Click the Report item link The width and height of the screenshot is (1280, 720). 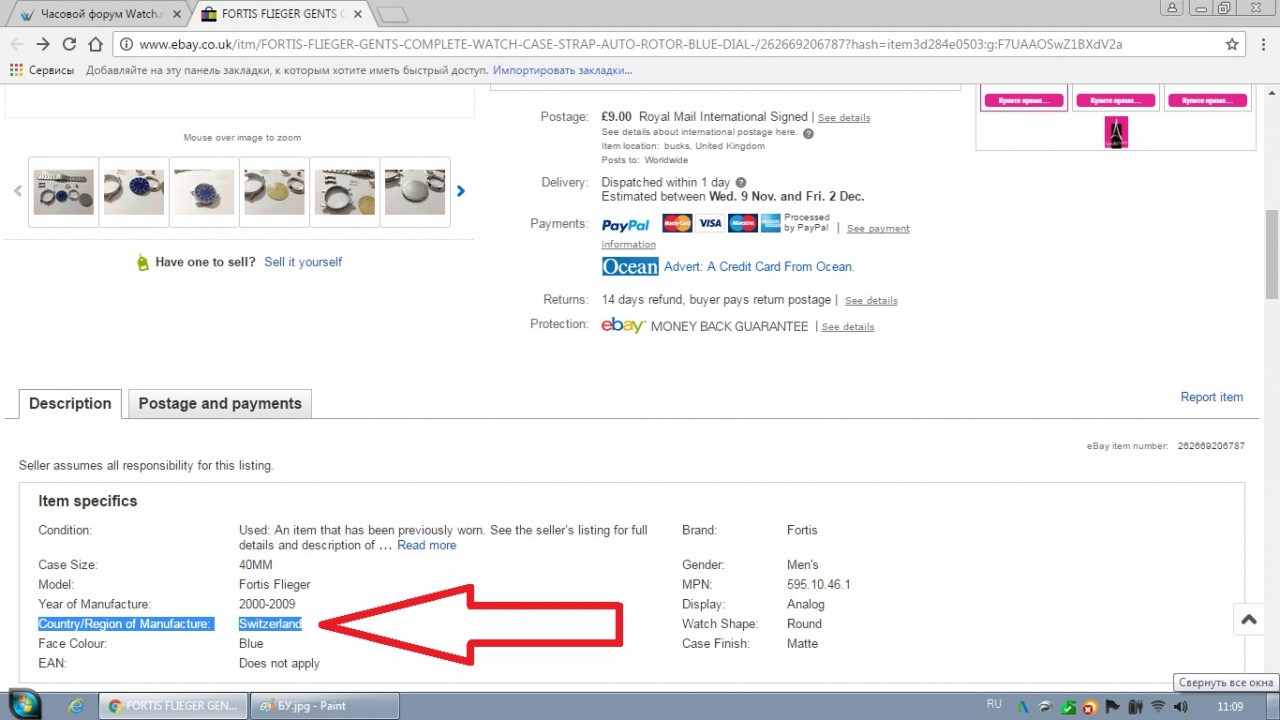point(1212,397)
